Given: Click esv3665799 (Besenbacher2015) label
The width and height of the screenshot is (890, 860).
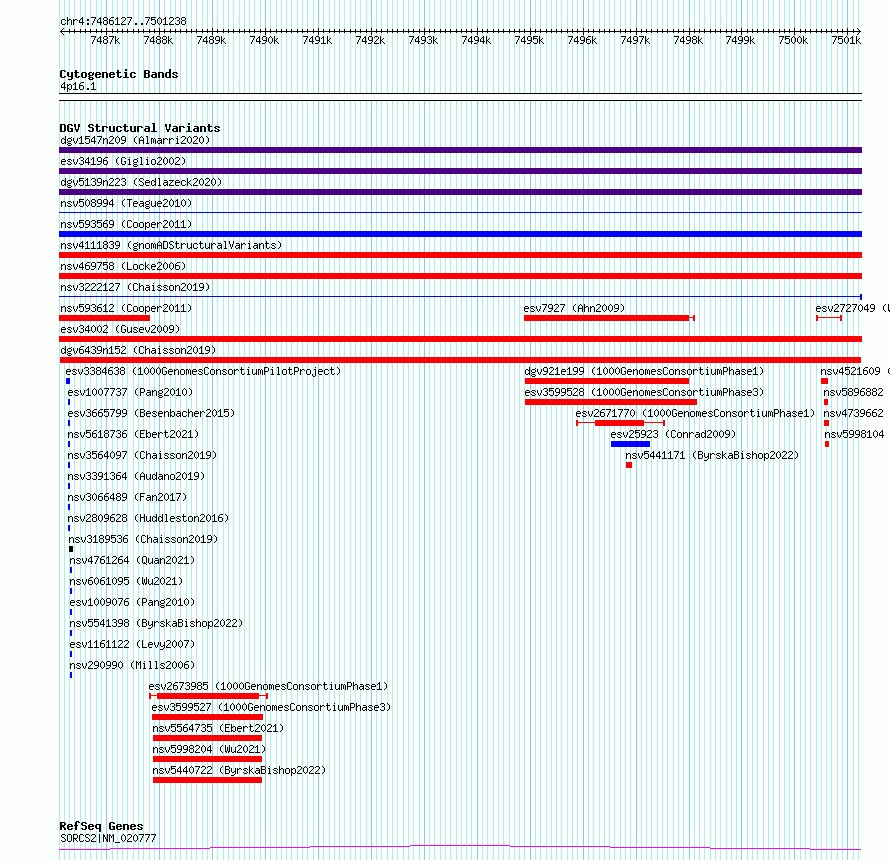Looking at the screenshot, I should click(x=151, y=413).
